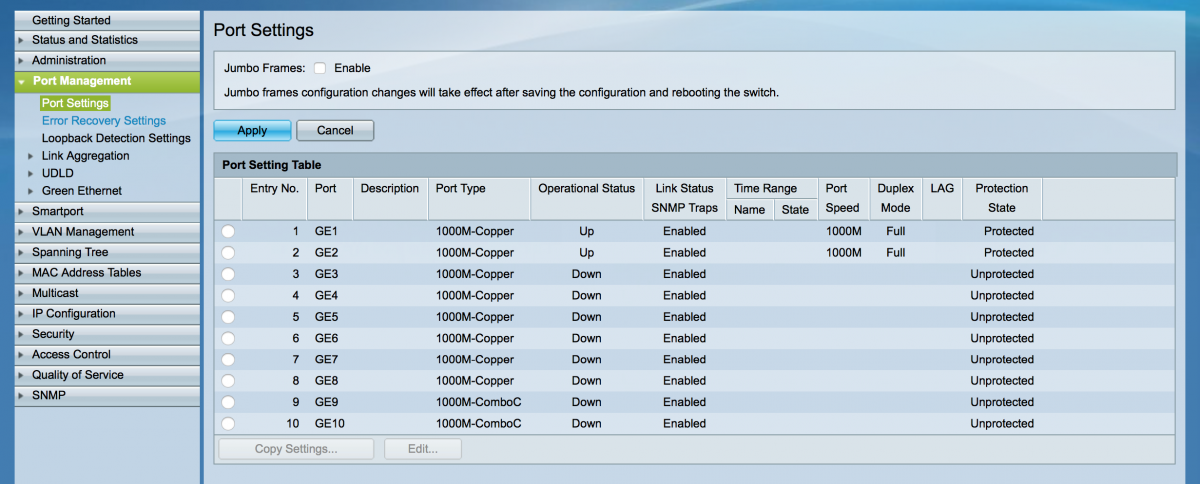1200x484 pixels.
Task: Expand Status and Statistics arrow
Action: pos(21,40)
